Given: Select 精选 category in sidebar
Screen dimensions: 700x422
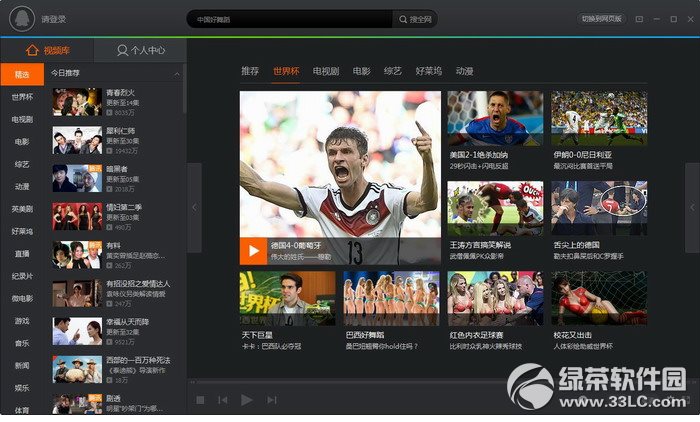Looking at the screenshot, I should (x=22, y=74).
